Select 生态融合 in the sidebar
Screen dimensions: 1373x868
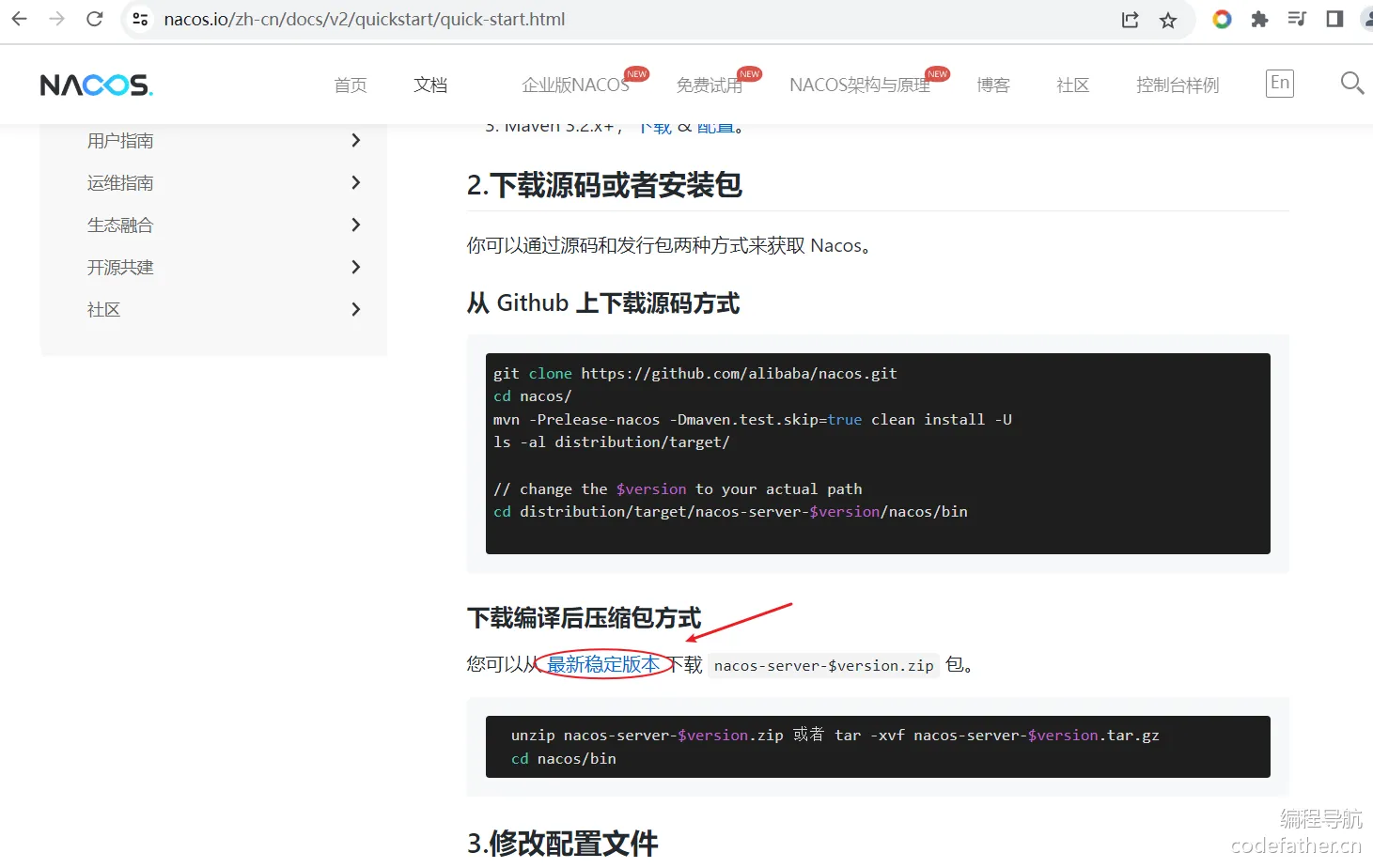120,225
